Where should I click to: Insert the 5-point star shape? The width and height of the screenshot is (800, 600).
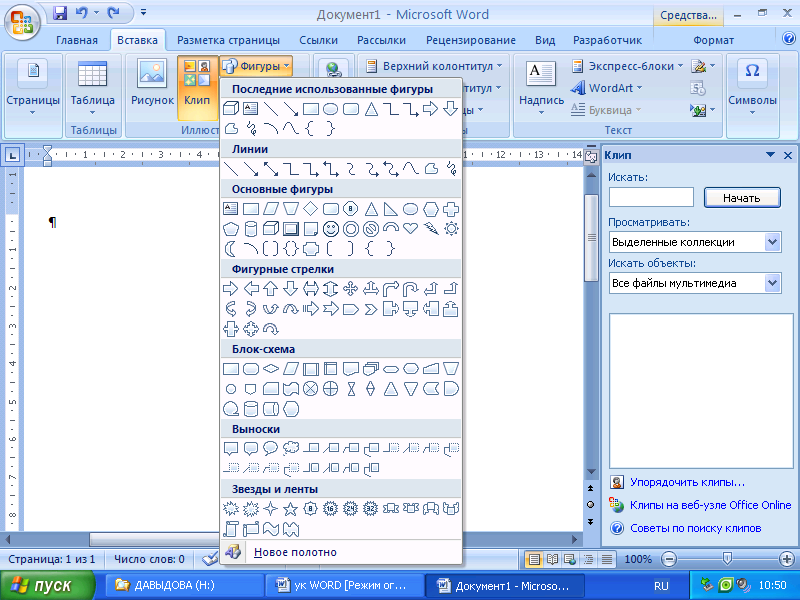tap(290, 508)
